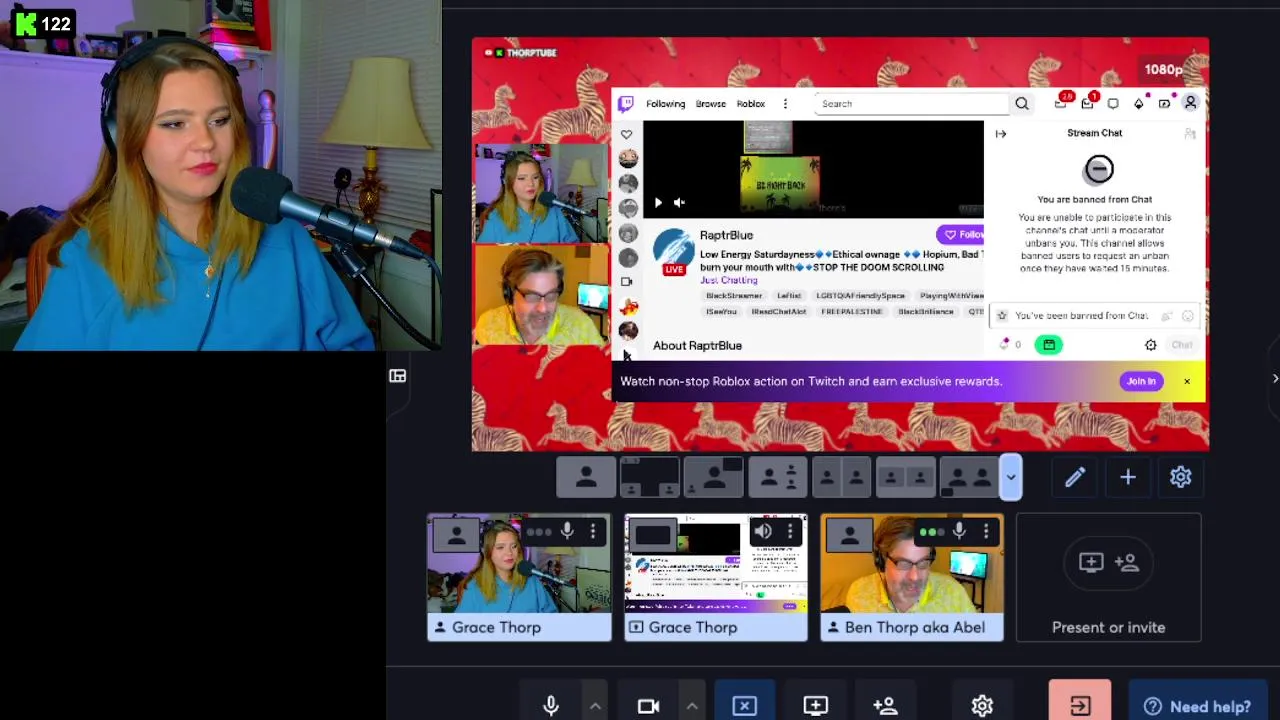Dismiss the Roblox rewards banner
The width and height of the screenshot is (1280, 720).
pyautogui.click(x=1187, y=381)
